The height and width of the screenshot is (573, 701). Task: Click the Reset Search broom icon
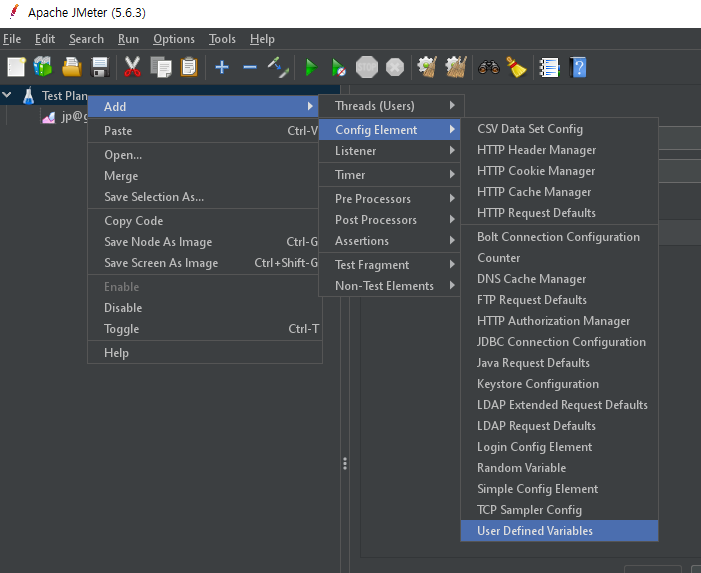click(x=516, y=67)
